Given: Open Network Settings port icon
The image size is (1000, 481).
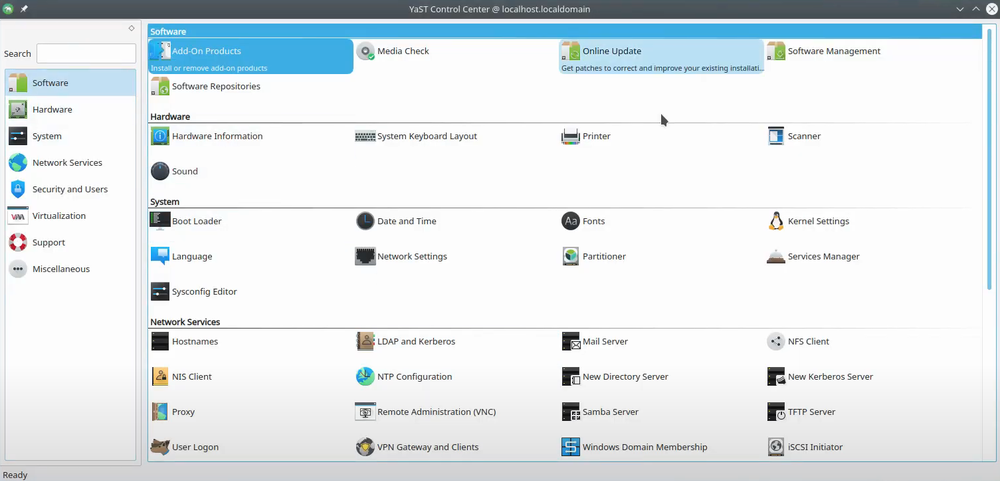Looking at the screenshot, I should click(365, 256).
